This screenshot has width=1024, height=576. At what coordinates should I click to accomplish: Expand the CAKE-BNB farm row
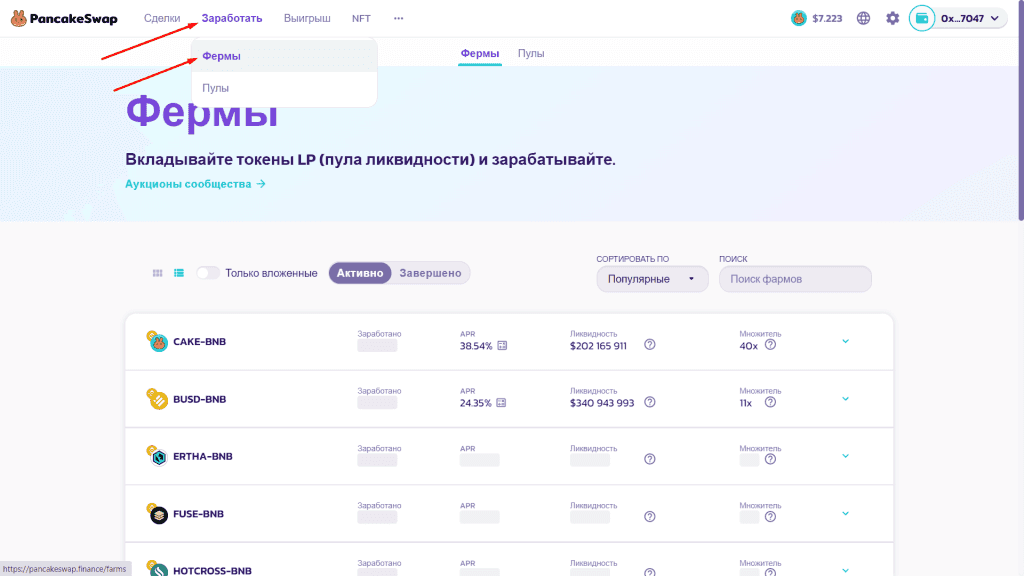pyautogui.click(x=845, y=342)
